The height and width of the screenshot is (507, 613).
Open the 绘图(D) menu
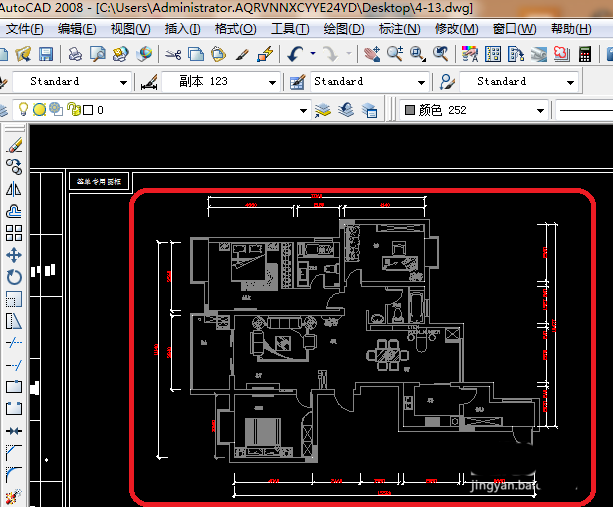pos(344,28)
